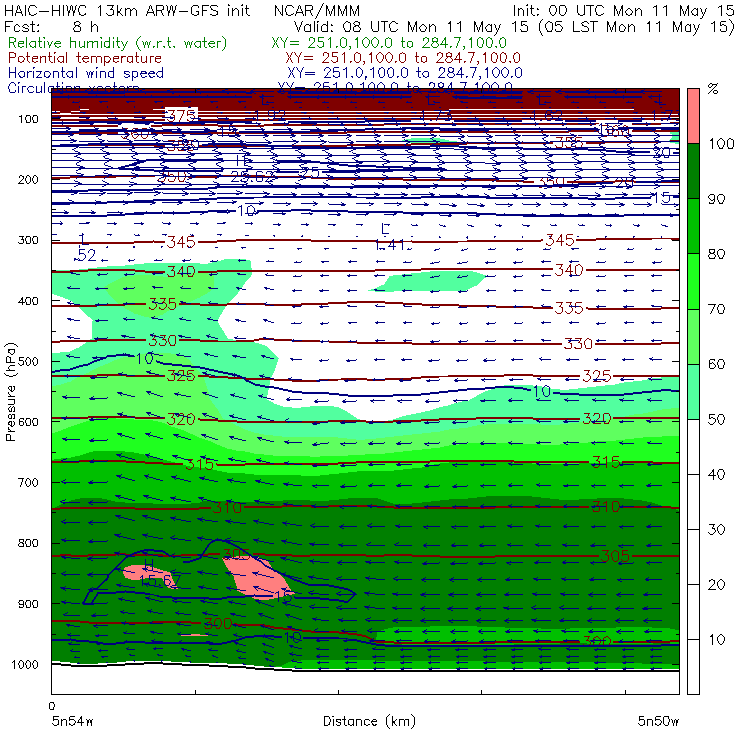The height and width of the screenshot is (740, 740).
Task: Click the '300' pressure axis tick label
Action: (28, 240)
